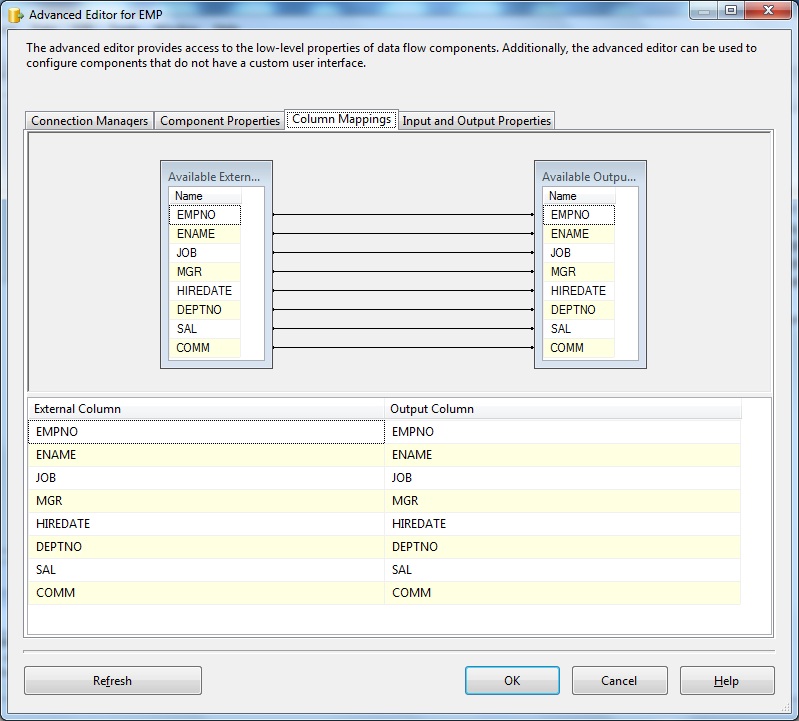Screen dimensions: 799x721
Task: Select ENAME in Available External Columns list
Action: pos(205,234)
